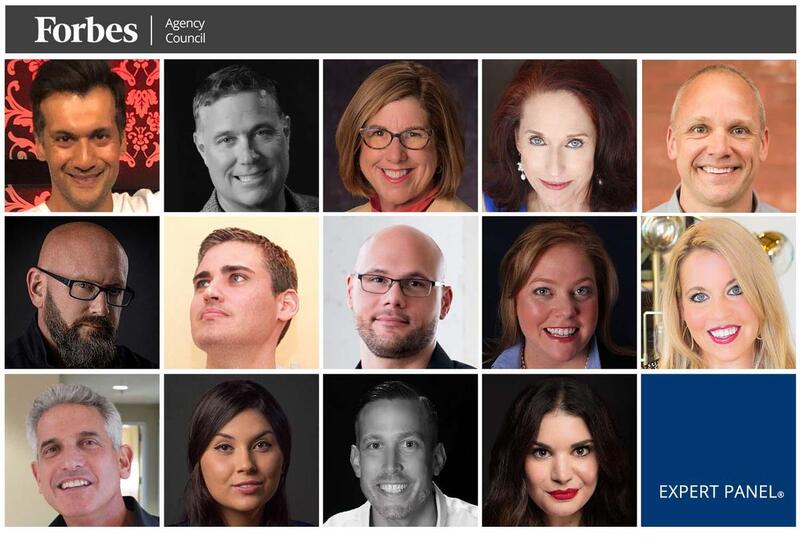Select the blonde woman with pink lipstick portrait
Screen dimensions: 800x546
click(718, 292)
